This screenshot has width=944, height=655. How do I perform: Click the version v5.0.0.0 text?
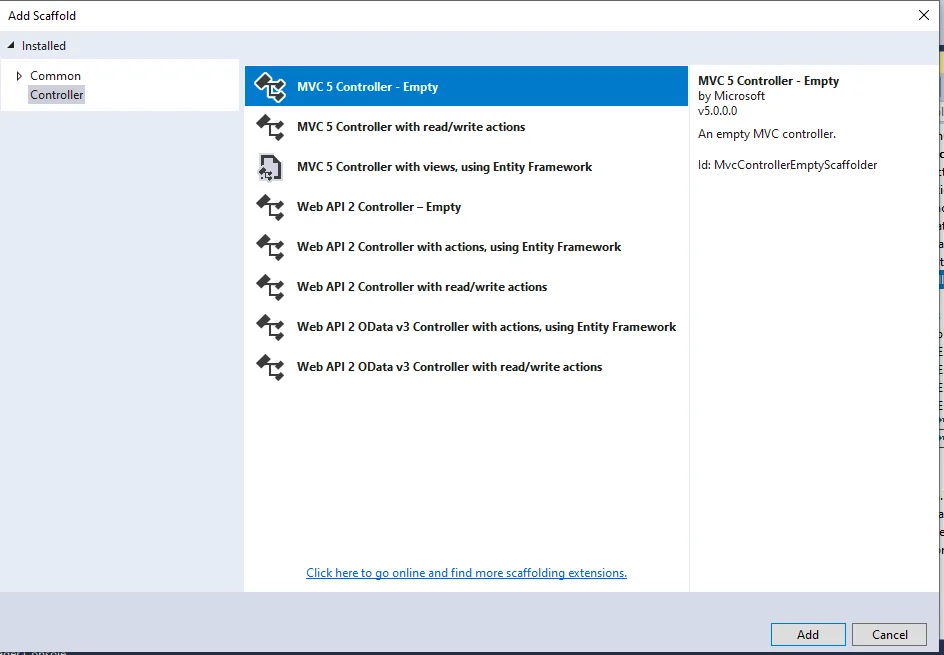(x=718, y=111)
